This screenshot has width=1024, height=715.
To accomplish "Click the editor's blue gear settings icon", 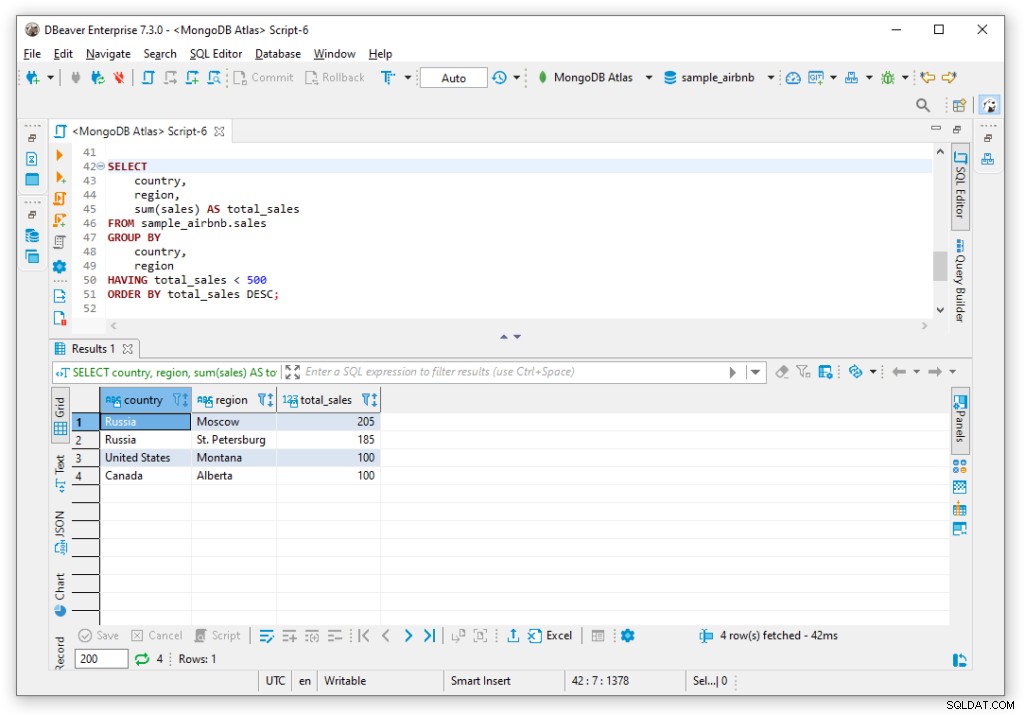I will point(59,266).
